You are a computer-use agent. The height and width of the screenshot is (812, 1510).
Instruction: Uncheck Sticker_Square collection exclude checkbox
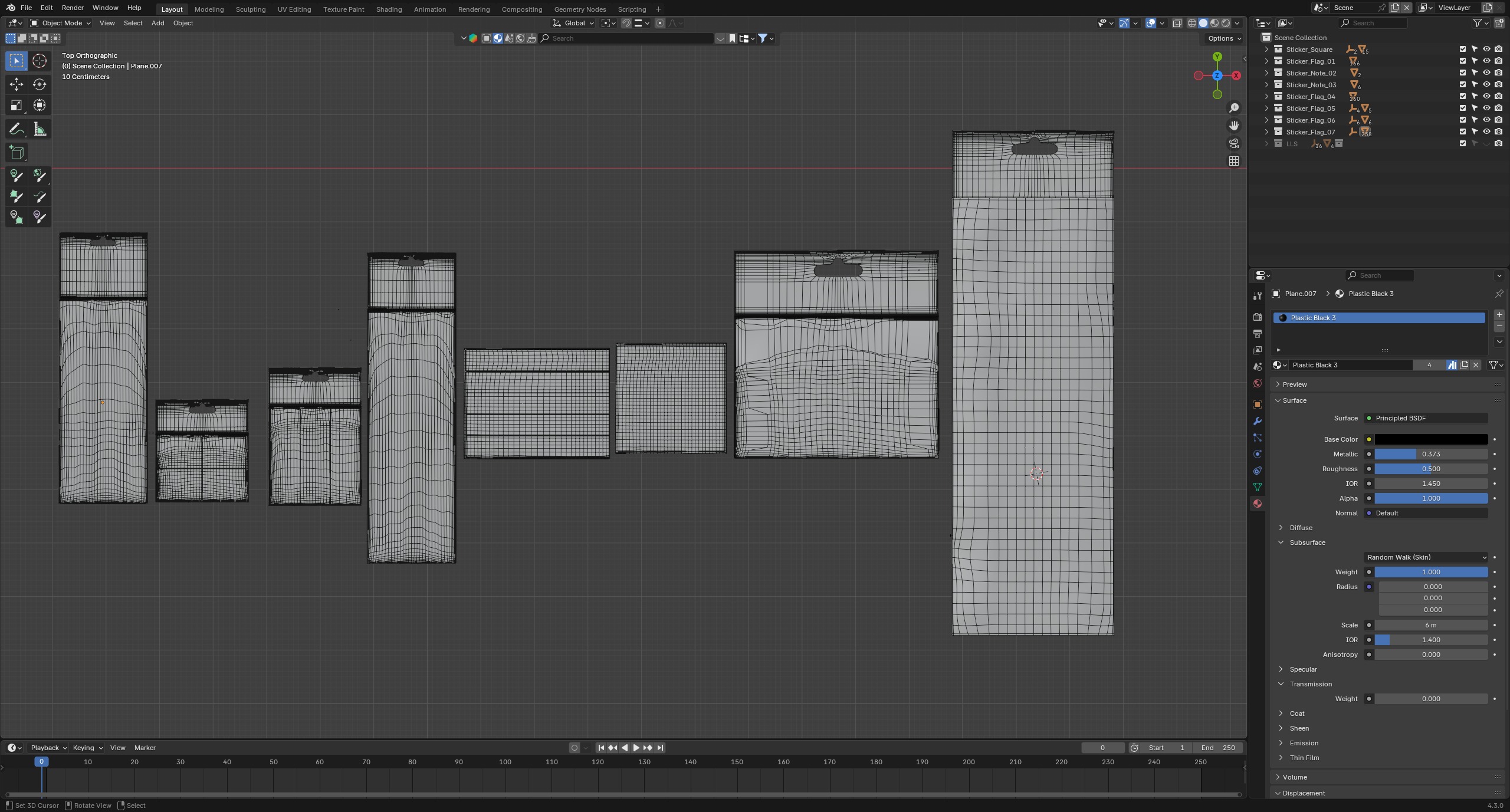point(1463,49)
